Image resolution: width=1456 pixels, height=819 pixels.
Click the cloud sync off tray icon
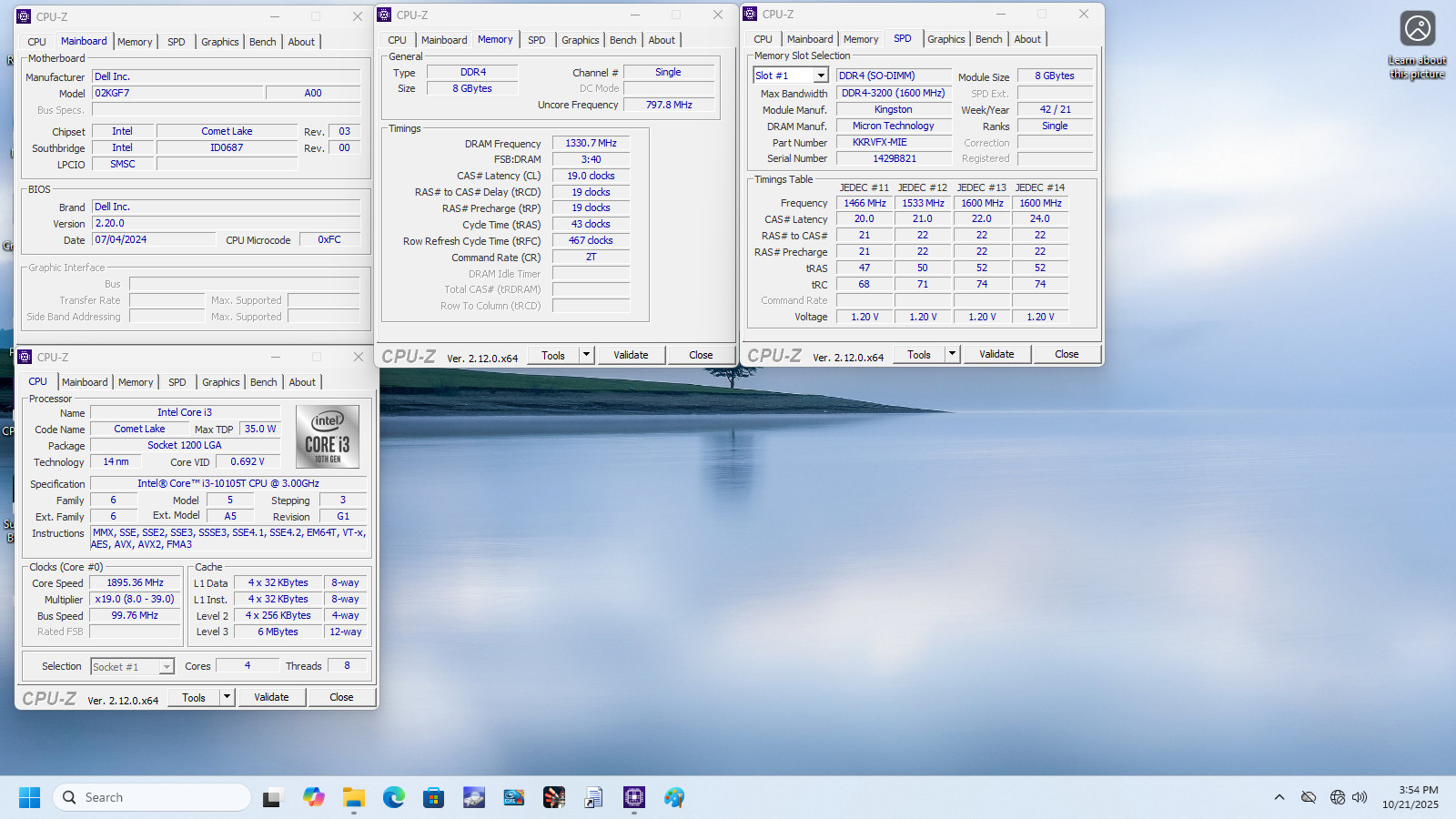(1309, 797)
